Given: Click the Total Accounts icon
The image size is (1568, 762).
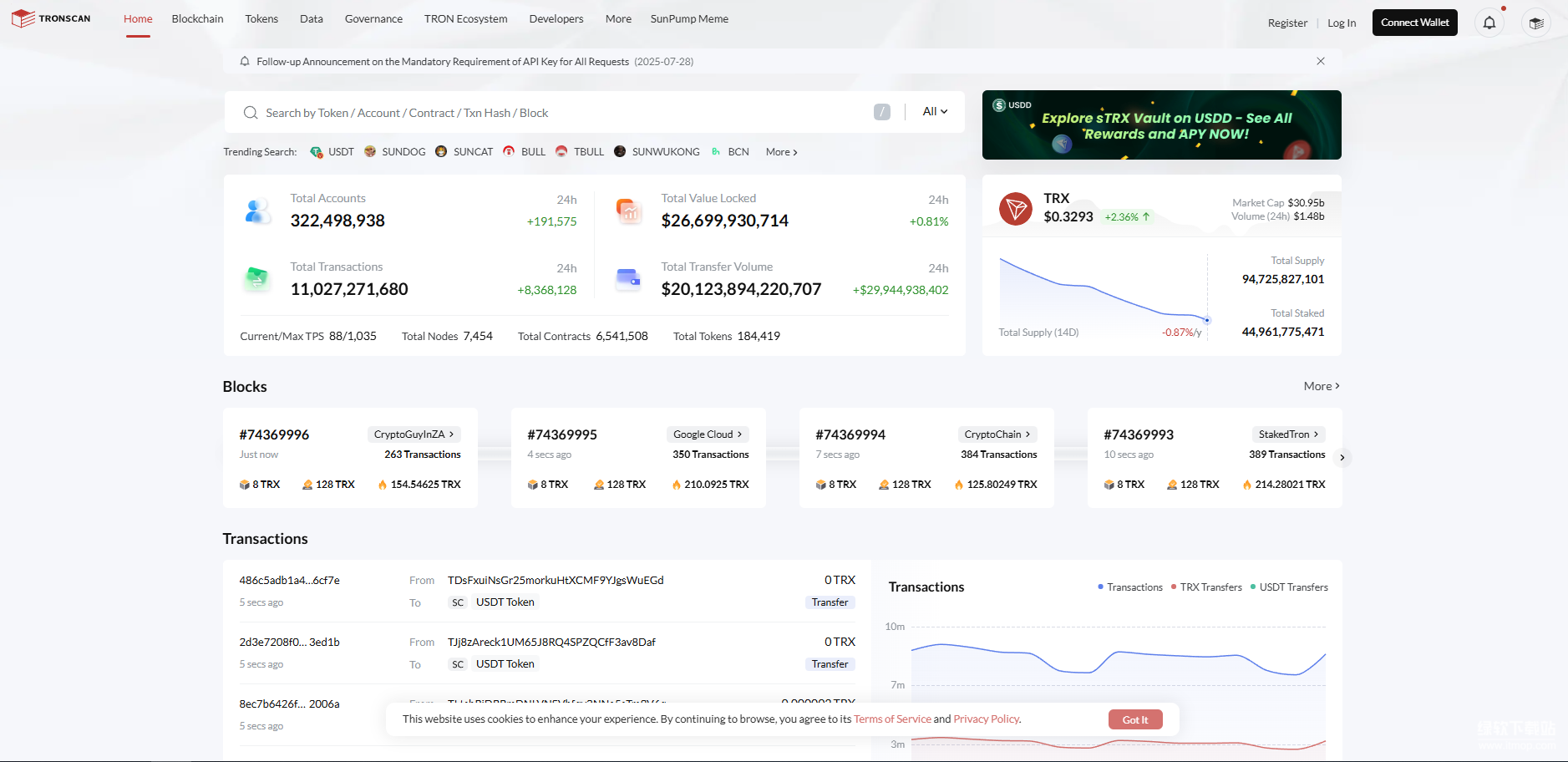Looking at the screenshot, I should tap(257, 211).
